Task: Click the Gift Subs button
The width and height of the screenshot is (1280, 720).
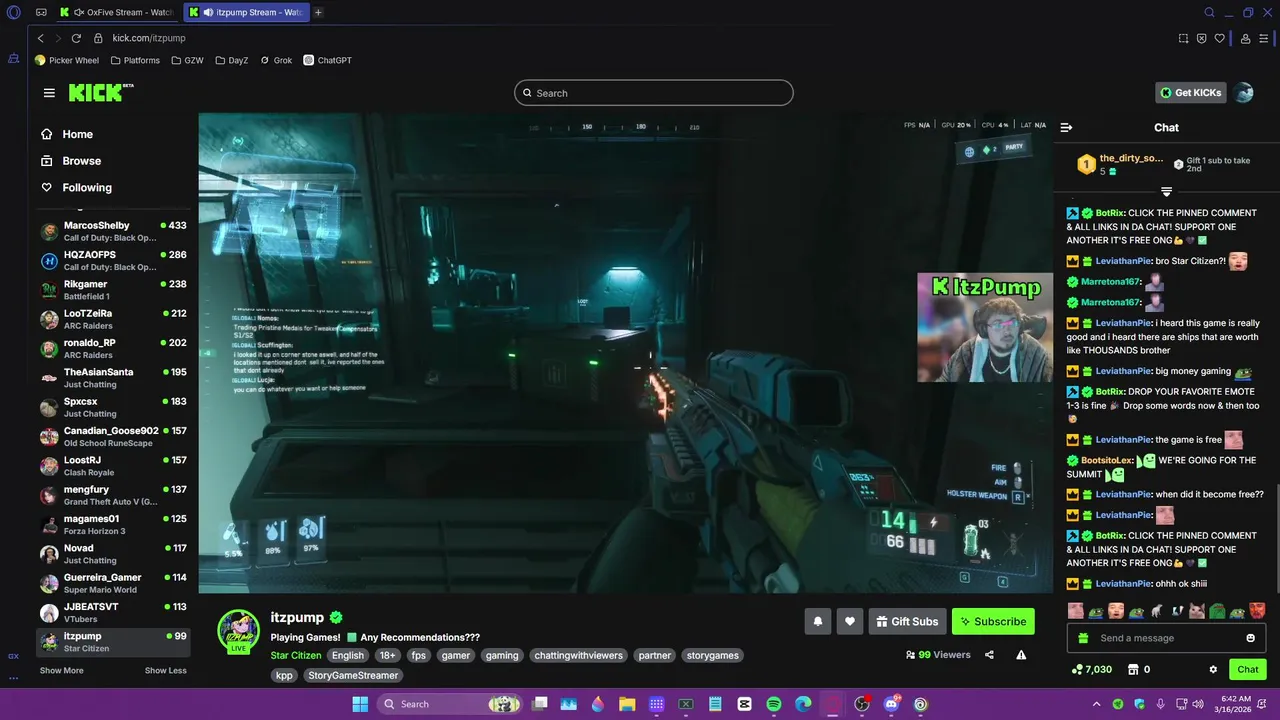Action: [x=907, y=621]
